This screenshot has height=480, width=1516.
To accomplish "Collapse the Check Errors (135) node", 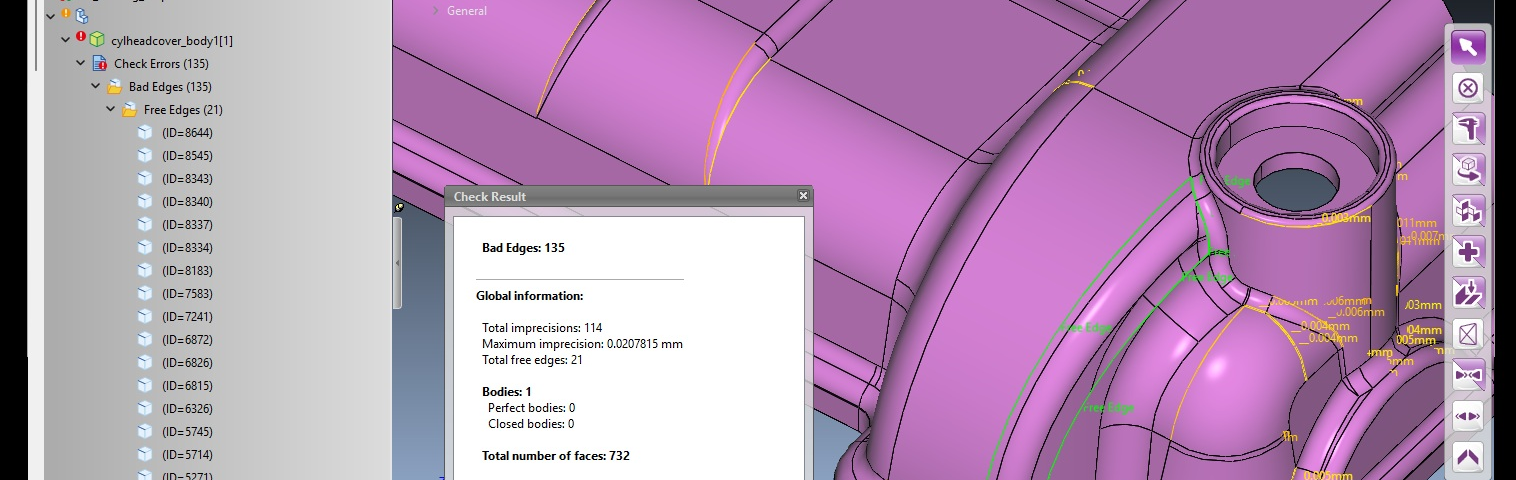I will click(81, 63).
